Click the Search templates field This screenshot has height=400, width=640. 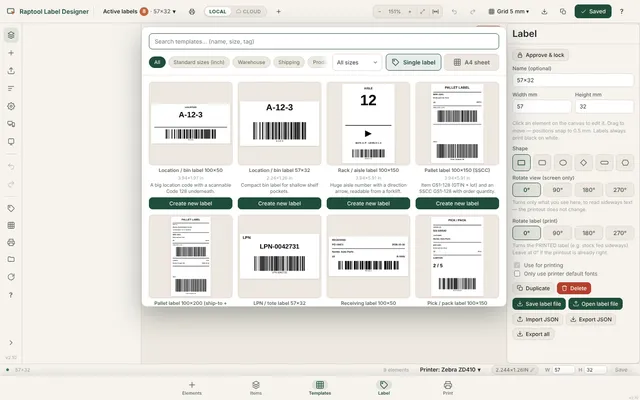[324, 41]
